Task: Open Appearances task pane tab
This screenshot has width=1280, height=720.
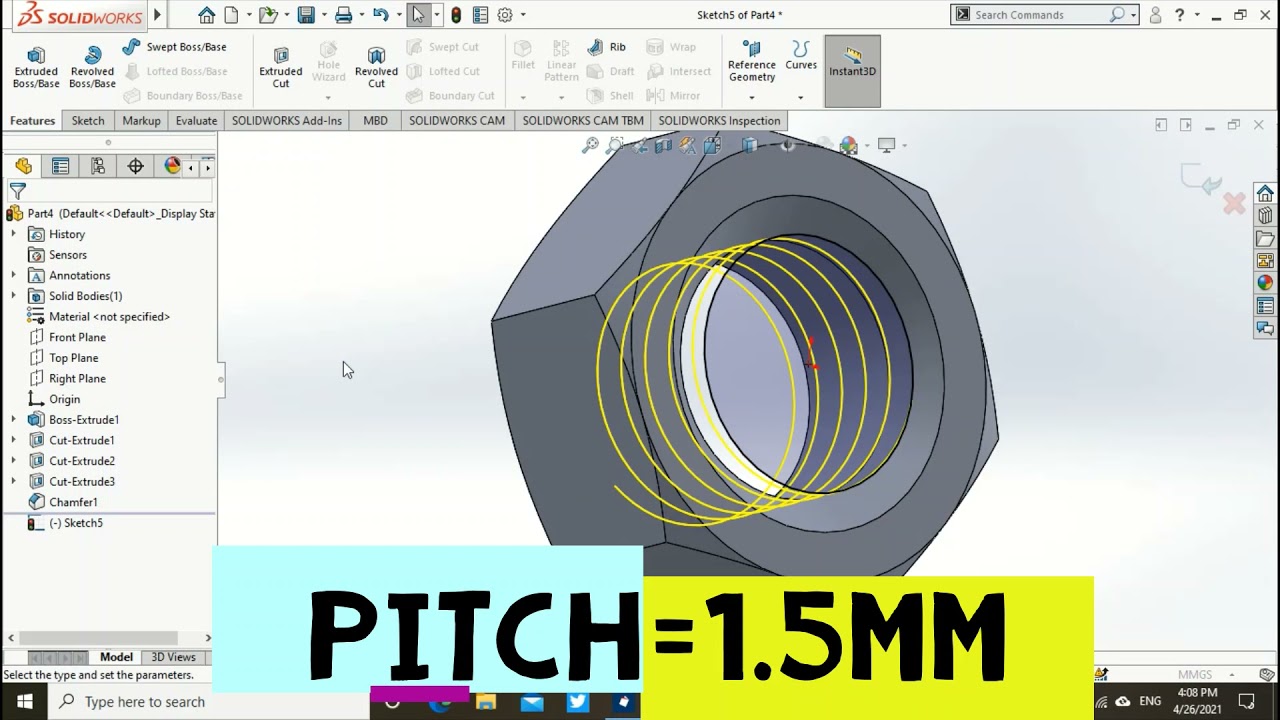Action: pyautogui.click(x=1265, y=283)
